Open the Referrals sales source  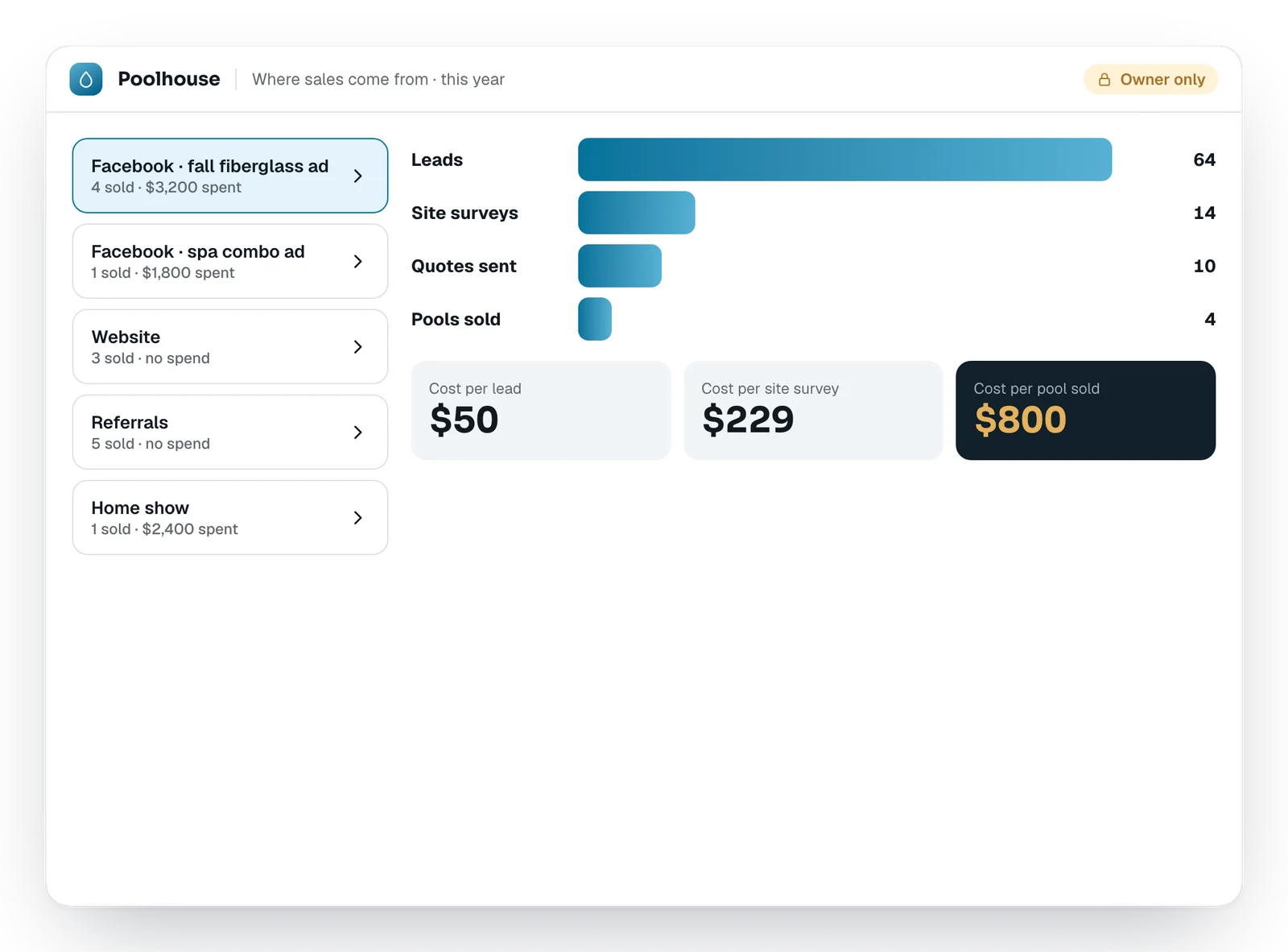[230, 432]
